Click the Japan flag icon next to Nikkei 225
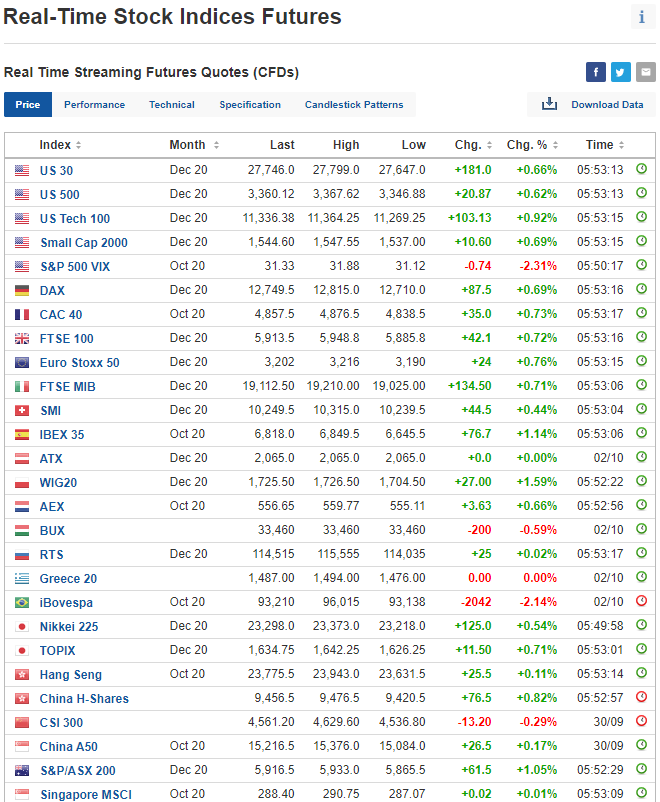Image resolution: width=660 pixels, height=802 pixels. pos(22,626)
